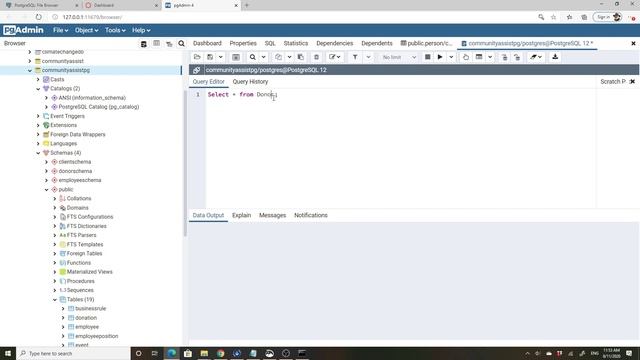Switch to the Properties tab
The width and height of the screenshot is (640, 360).
pyautogui.click(x=243, y=43)
